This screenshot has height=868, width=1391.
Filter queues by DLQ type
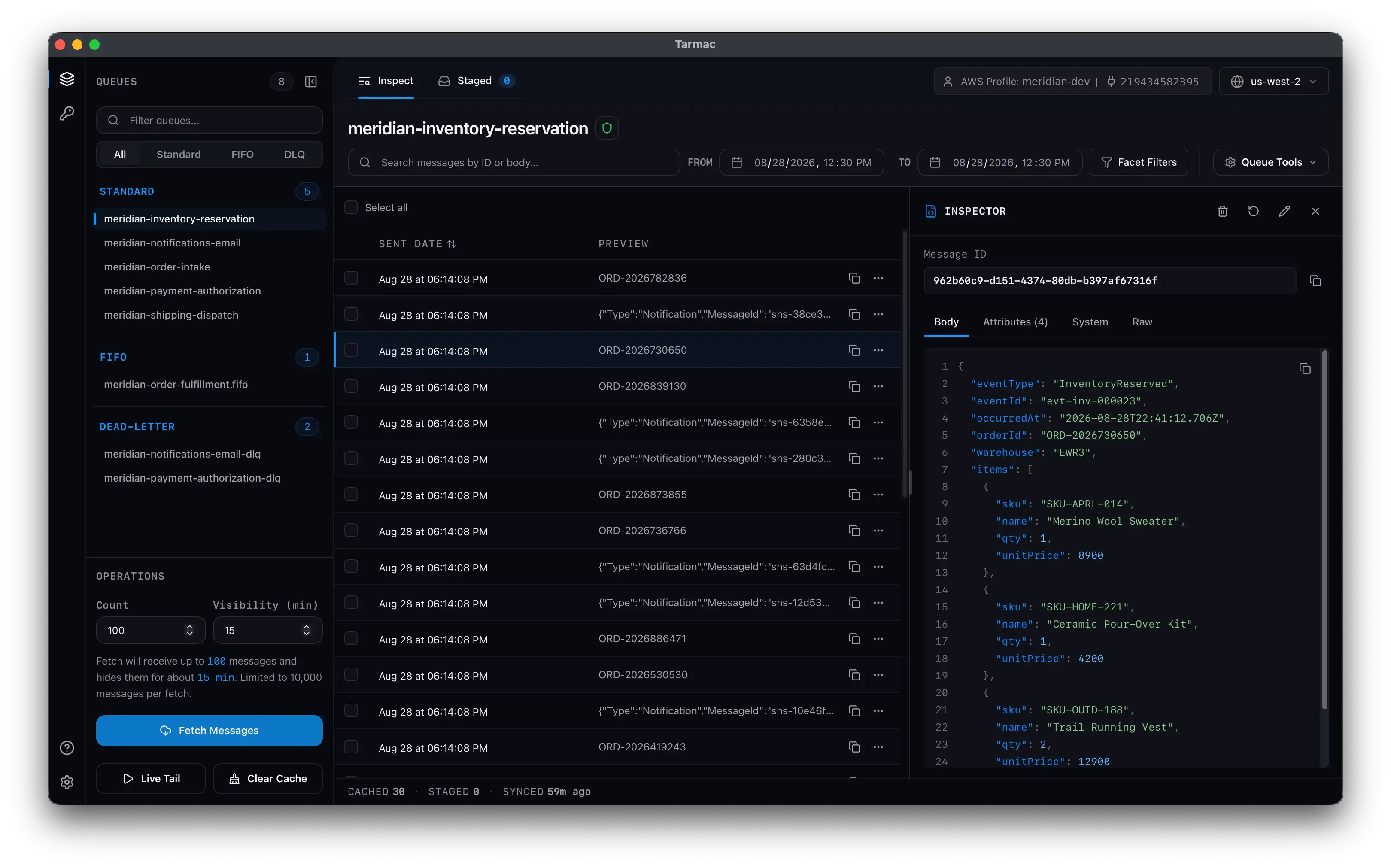[x=295, y=155]
